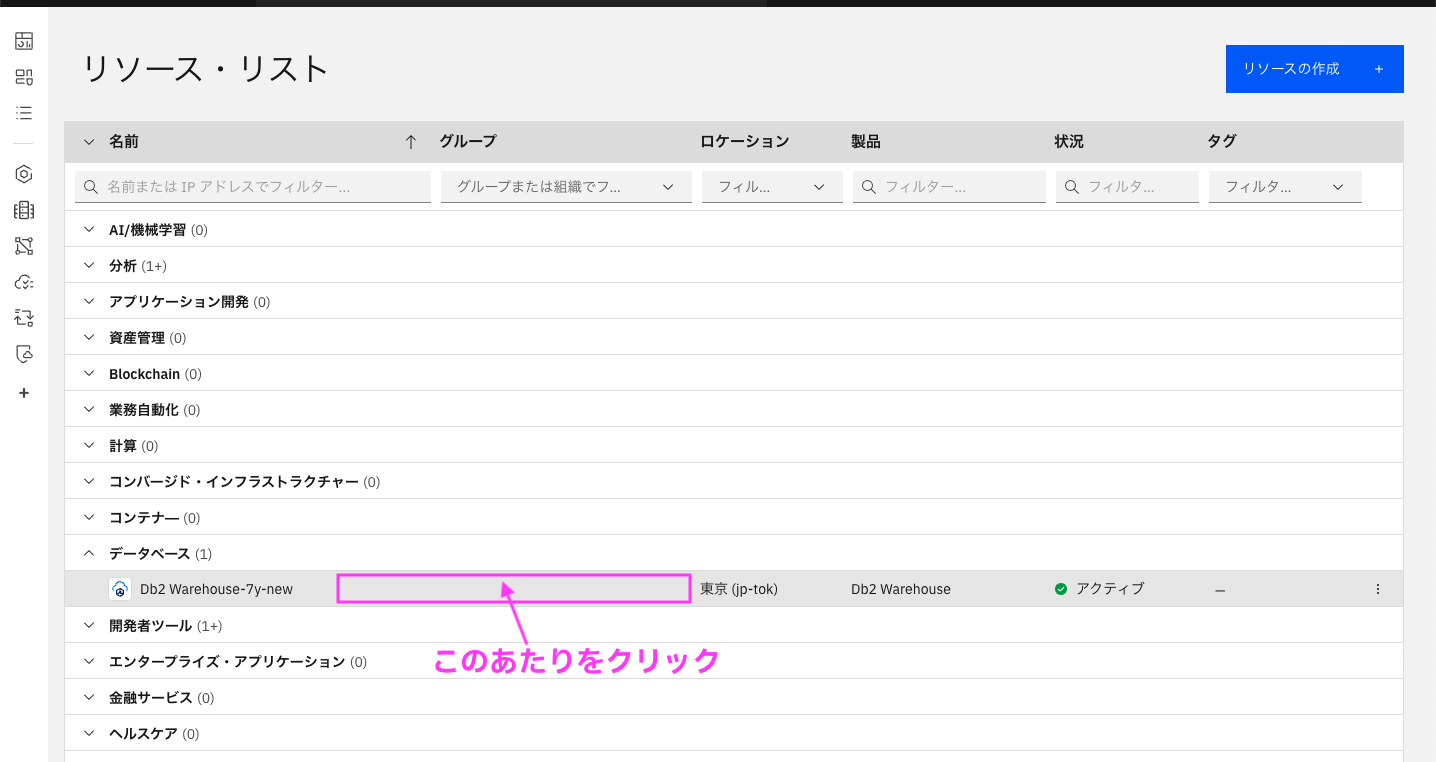Expand the エンタープライズ・アプリケーション category
The height and width of the screenshot is (762, 1436).
click(x=88, y=662)
